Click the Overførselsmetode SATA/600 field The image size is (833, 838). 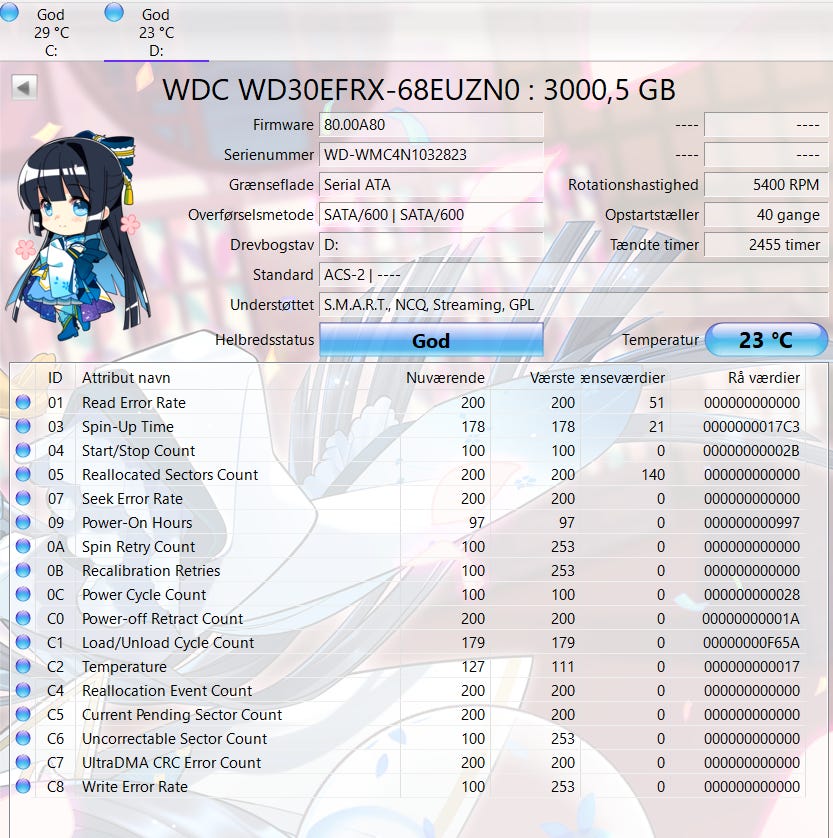tap(431, 215)
